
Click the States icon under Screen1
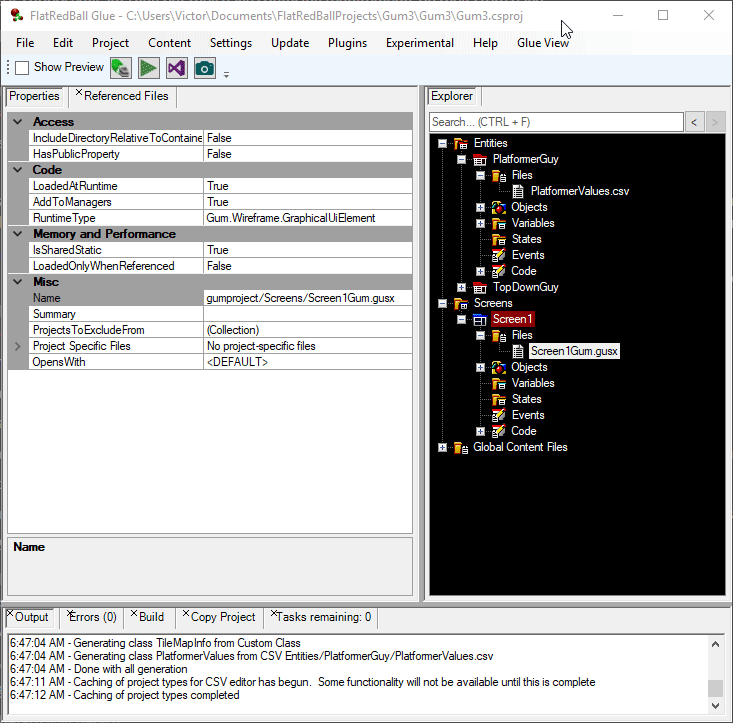click(x=499, y=399)
